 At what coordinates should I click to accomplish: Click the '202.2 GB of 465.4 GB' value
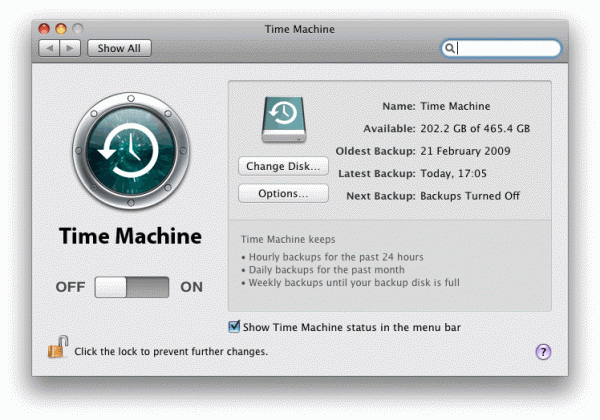click(x=475, y=129)
